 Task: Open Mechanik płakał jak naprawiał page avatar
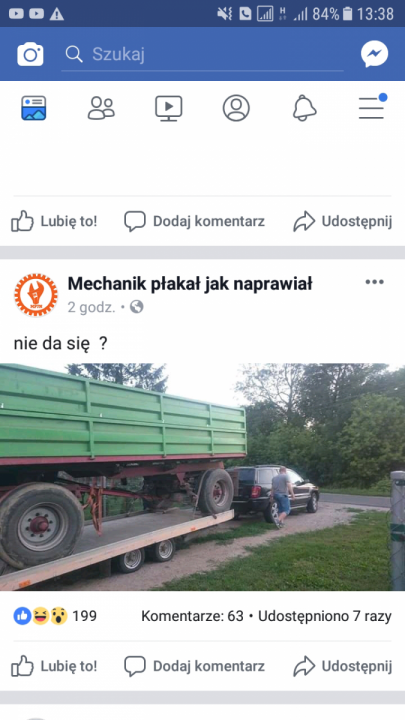point(36,295)
